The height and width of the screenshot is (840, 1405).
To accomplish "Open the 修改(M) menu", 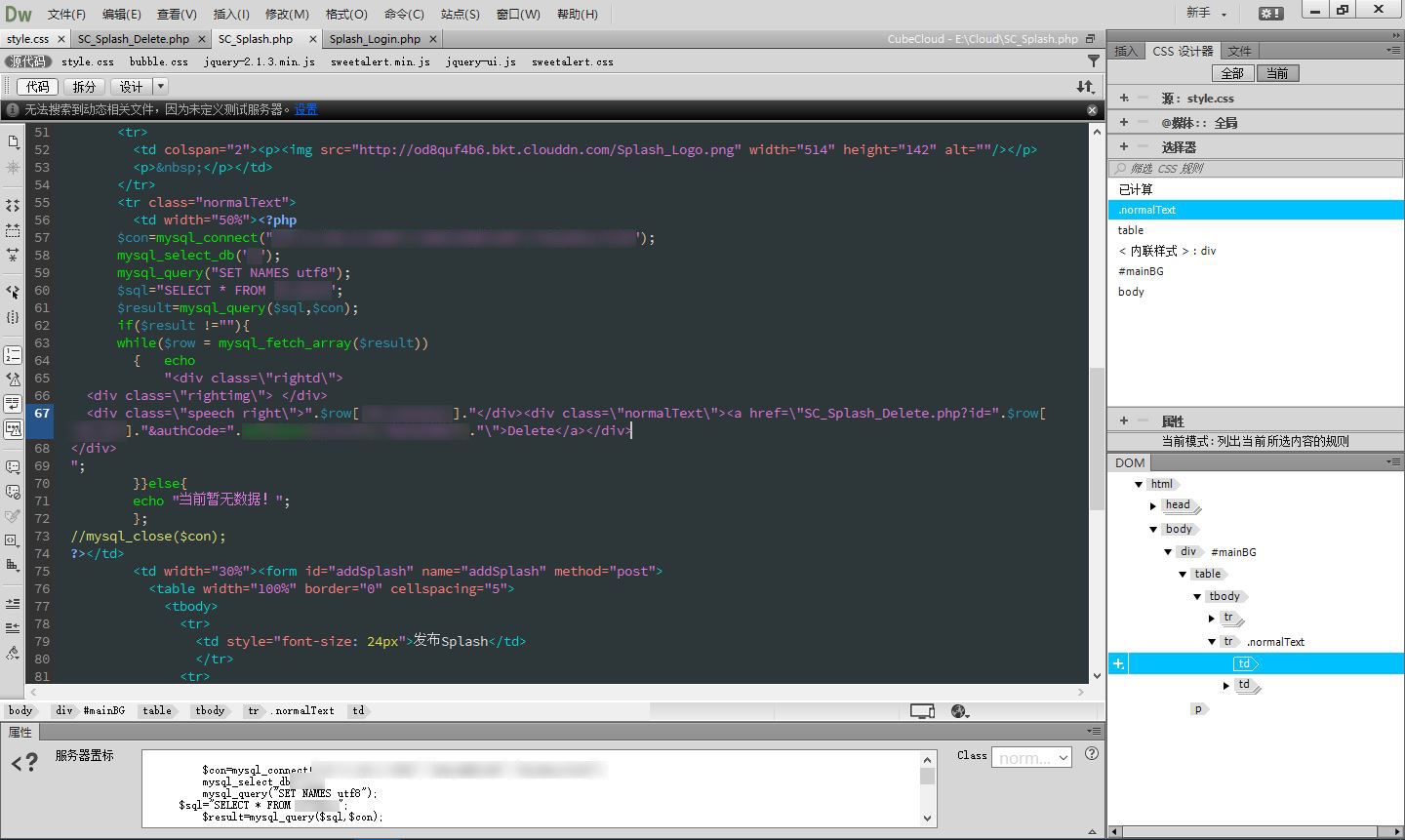I will [287, 14].
